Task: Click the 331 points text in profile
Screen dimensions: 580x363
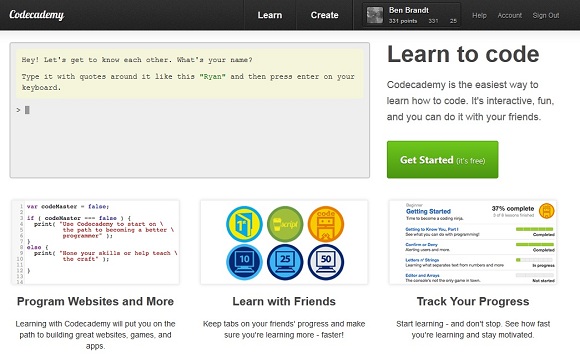Action: [403, 21]
